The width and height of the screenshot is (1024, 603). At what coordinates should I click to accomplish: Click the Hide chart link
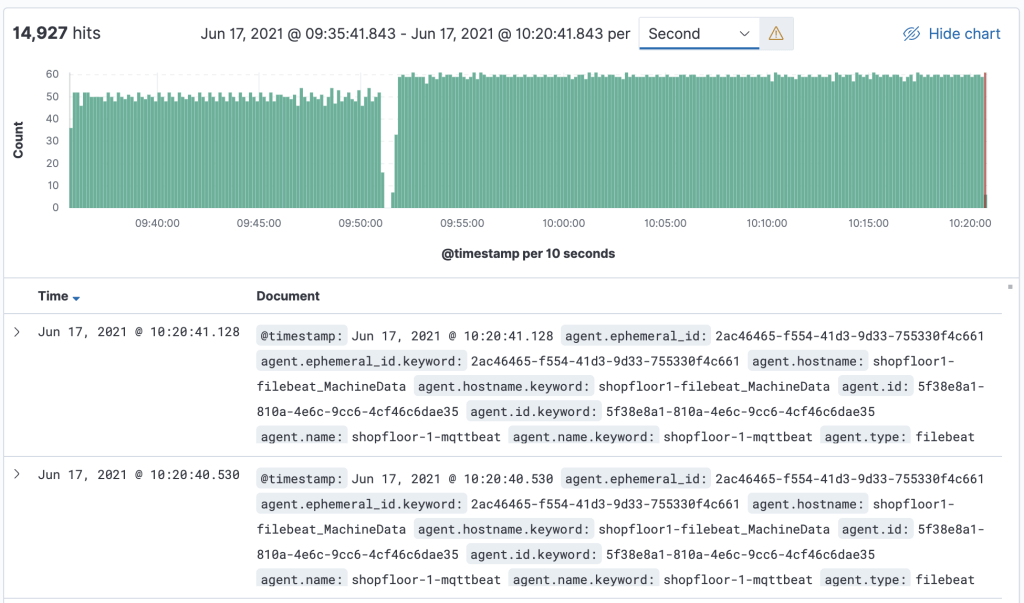(964, 34)
